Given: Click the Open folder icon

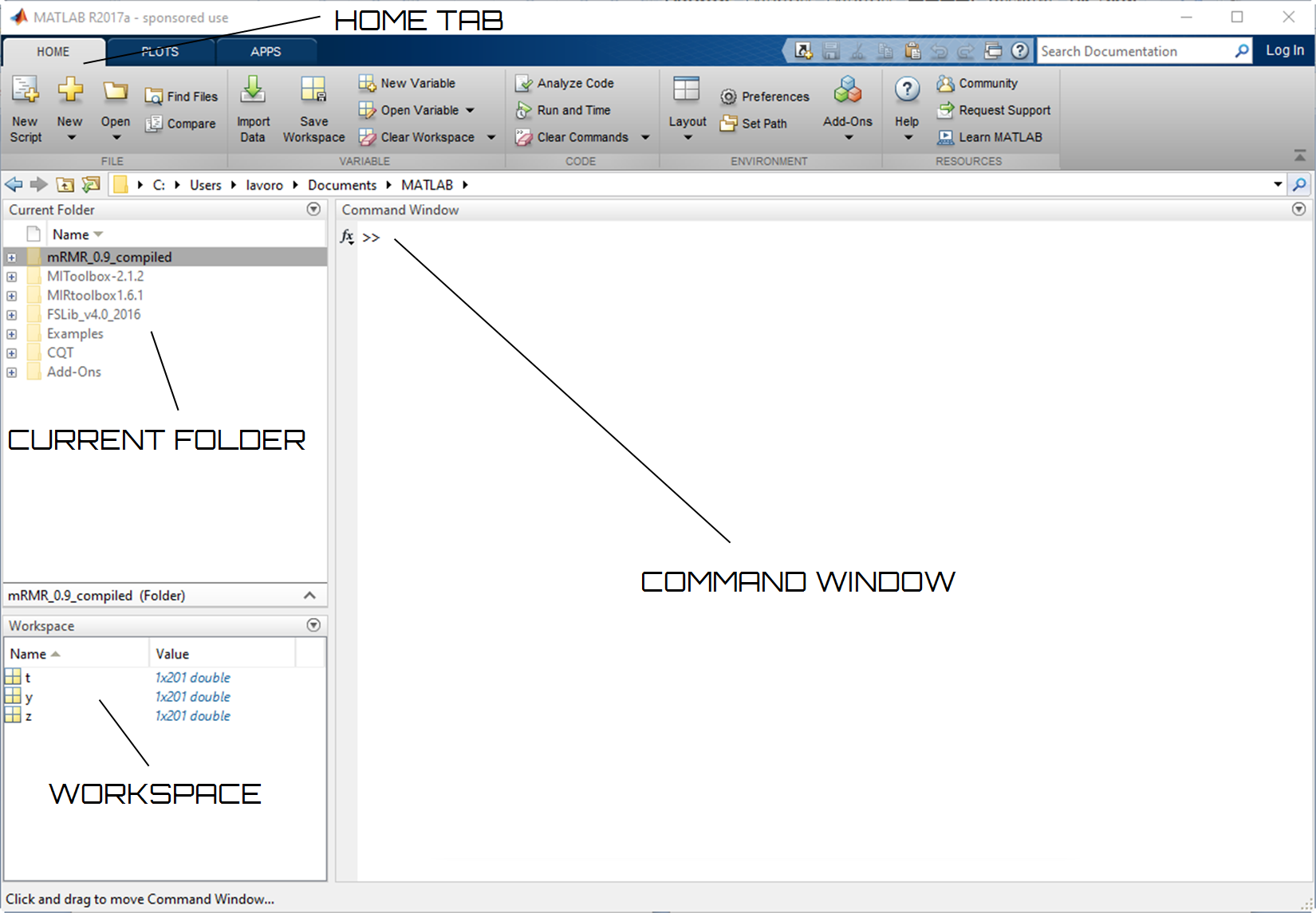Looking at the screenshot, I should [115, 91].
